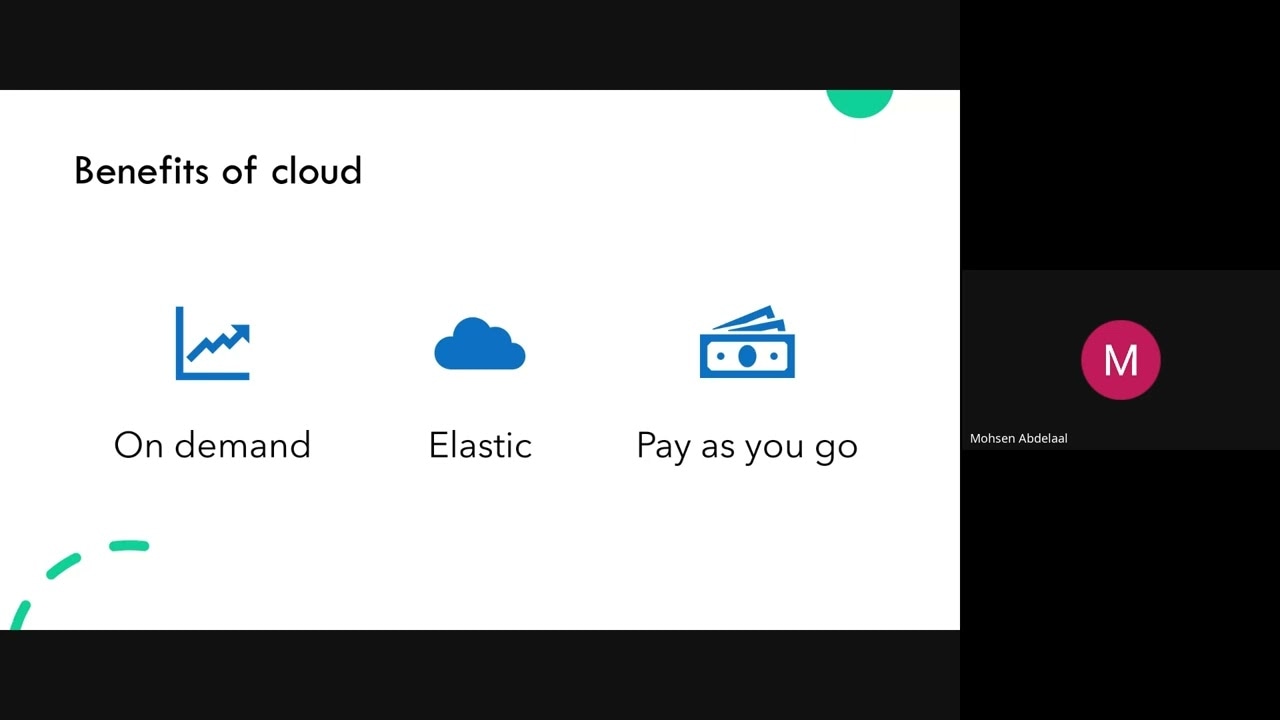The image size is (1280, 720).
Task: Select the "On demand" label
Action: tap(212, 445)
